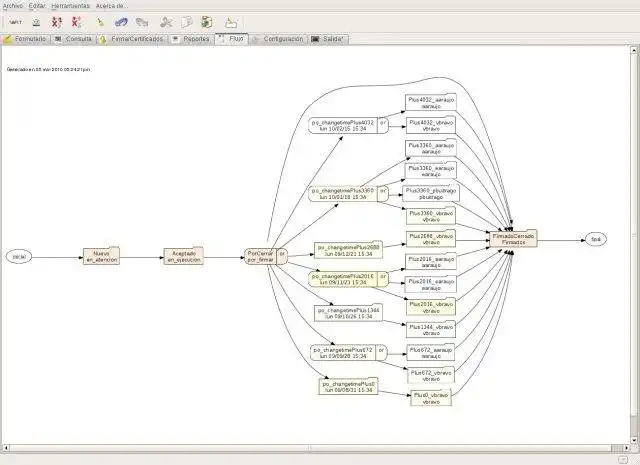The image size is (640, 465).
Task: Select the Aceptado en_ejecucion node
Action: click(x=184, y=256)
